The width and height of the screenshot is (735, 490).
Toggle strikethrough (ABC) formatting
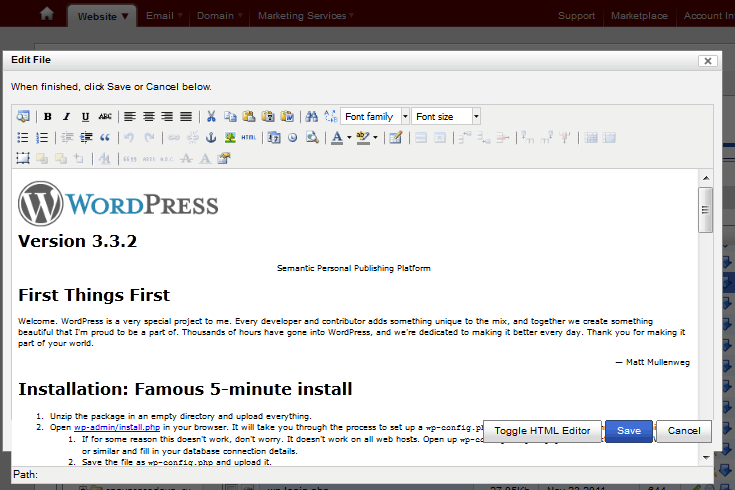[x=105, y=116]
